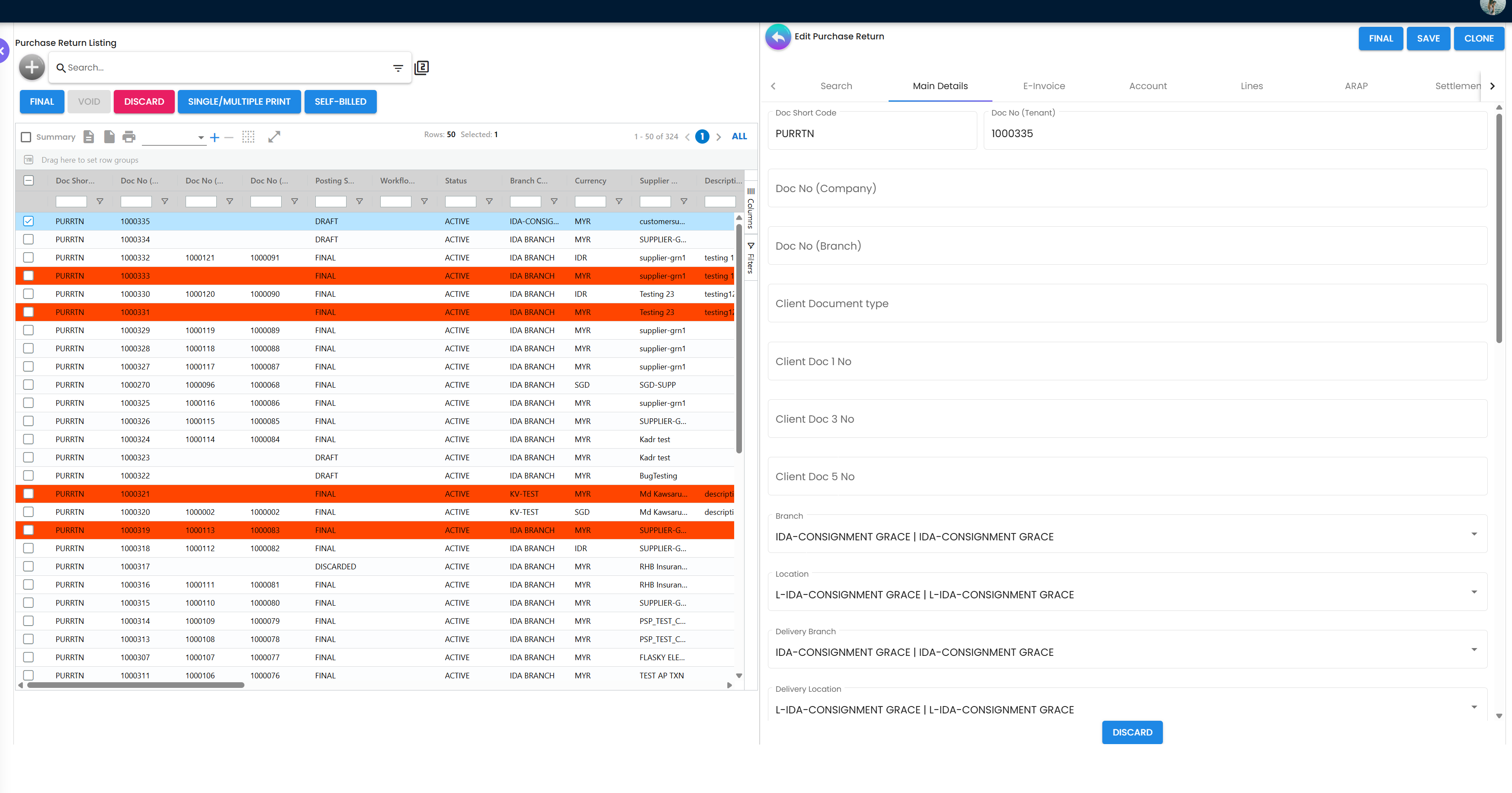
Task: Click FINAL in Edit Purchase Return header
Action: (1380, 38)
